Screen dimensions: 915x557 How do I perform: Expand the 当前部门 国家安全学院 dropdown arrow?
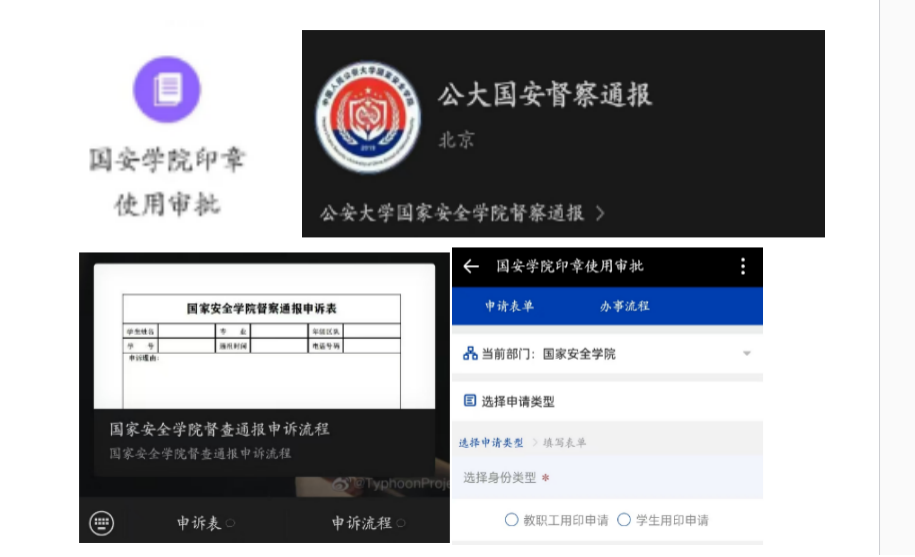click(x=746, y=353)
